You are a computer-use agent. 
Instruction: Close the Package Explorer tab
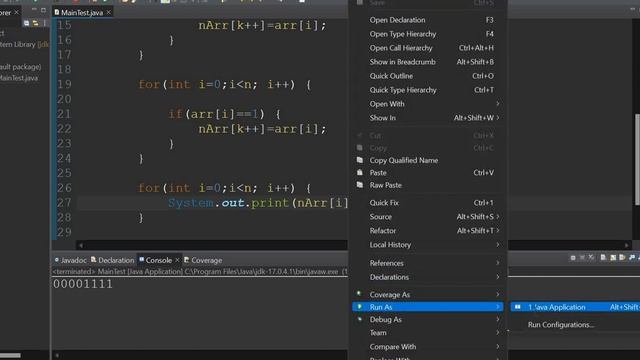pos(16,12)
